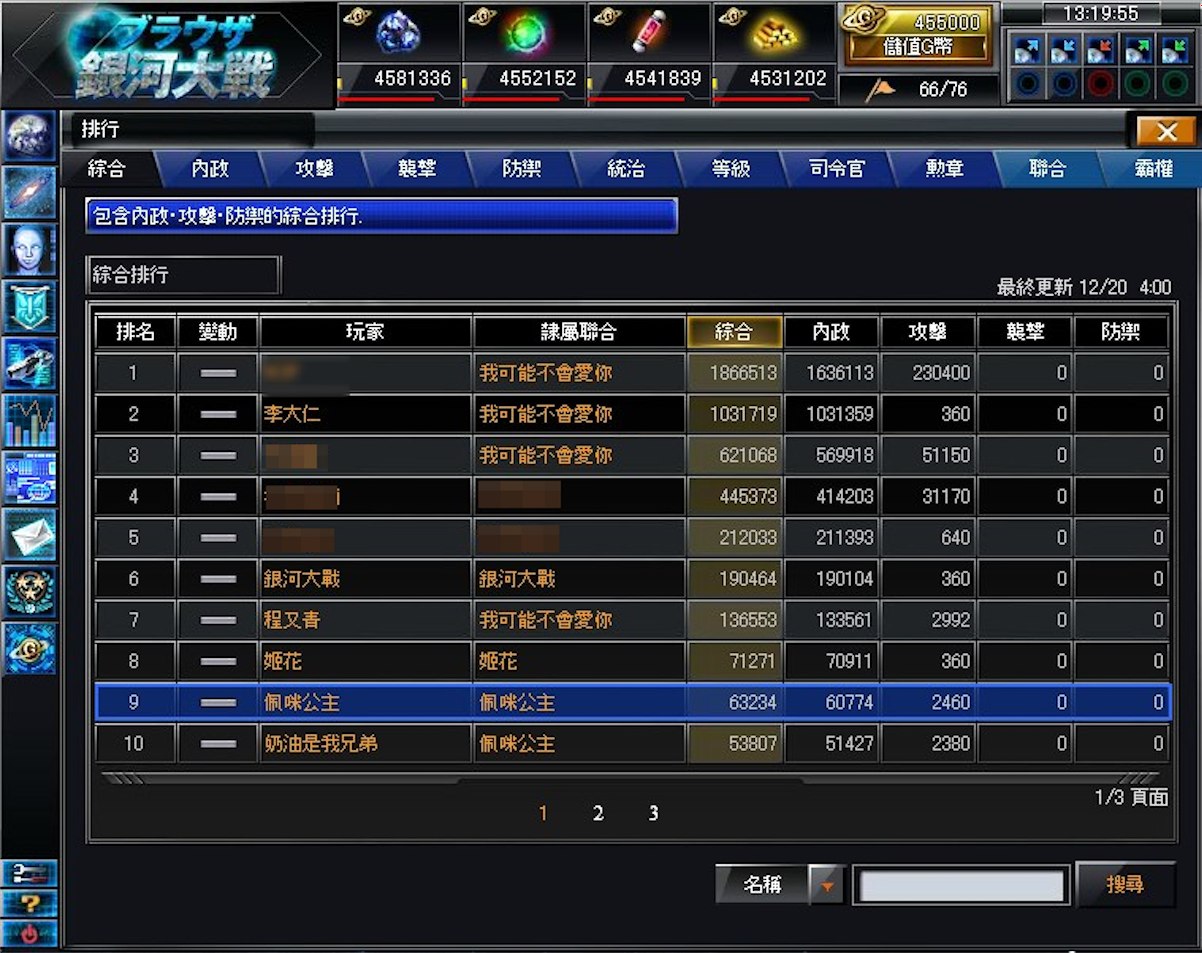
Task: Click the red incoming attack arrow icon
Action: click(x=1100, y=50)
